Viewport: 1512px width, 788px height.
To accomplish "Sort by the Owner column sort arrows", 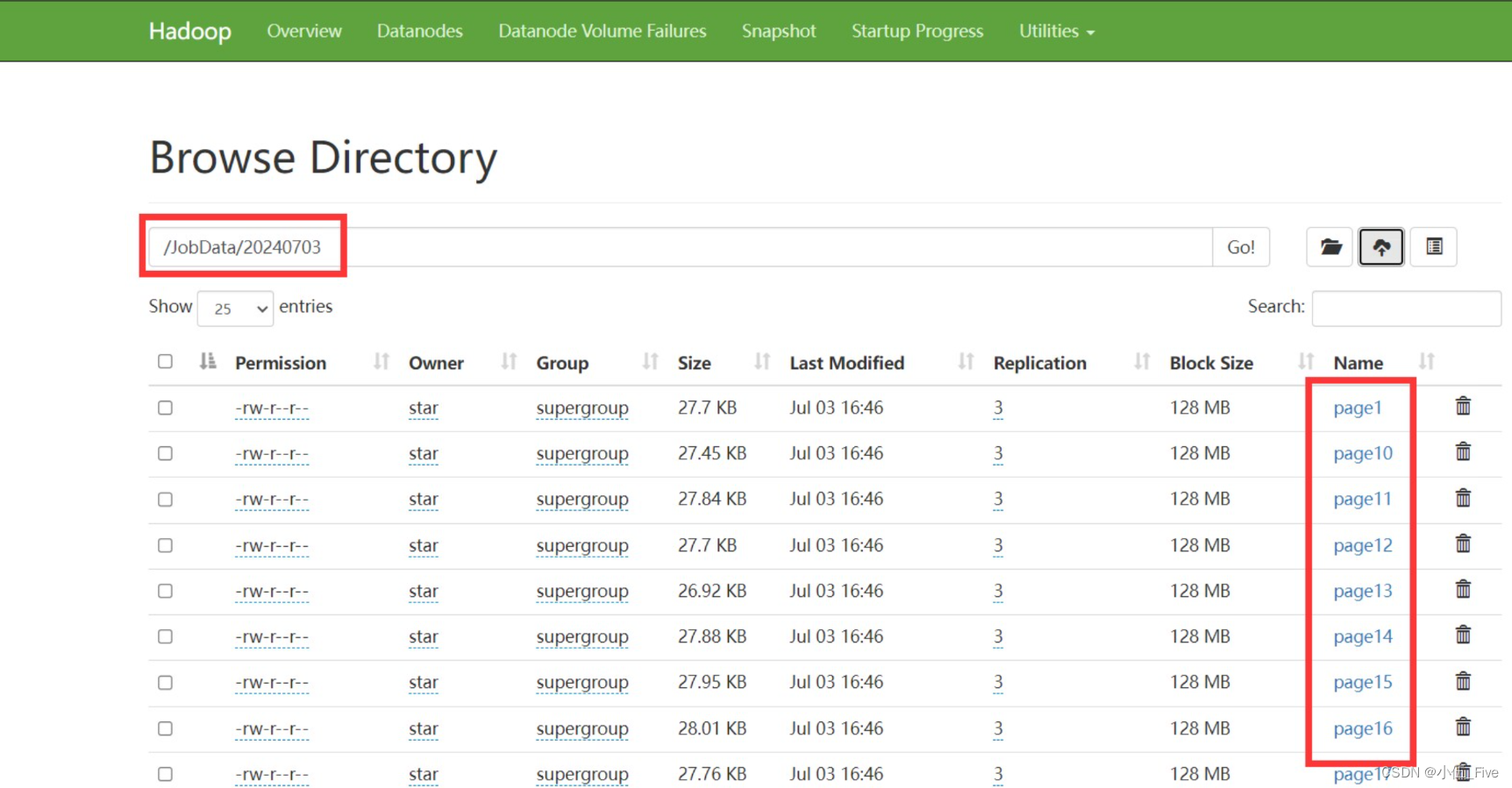I will 509,361.
